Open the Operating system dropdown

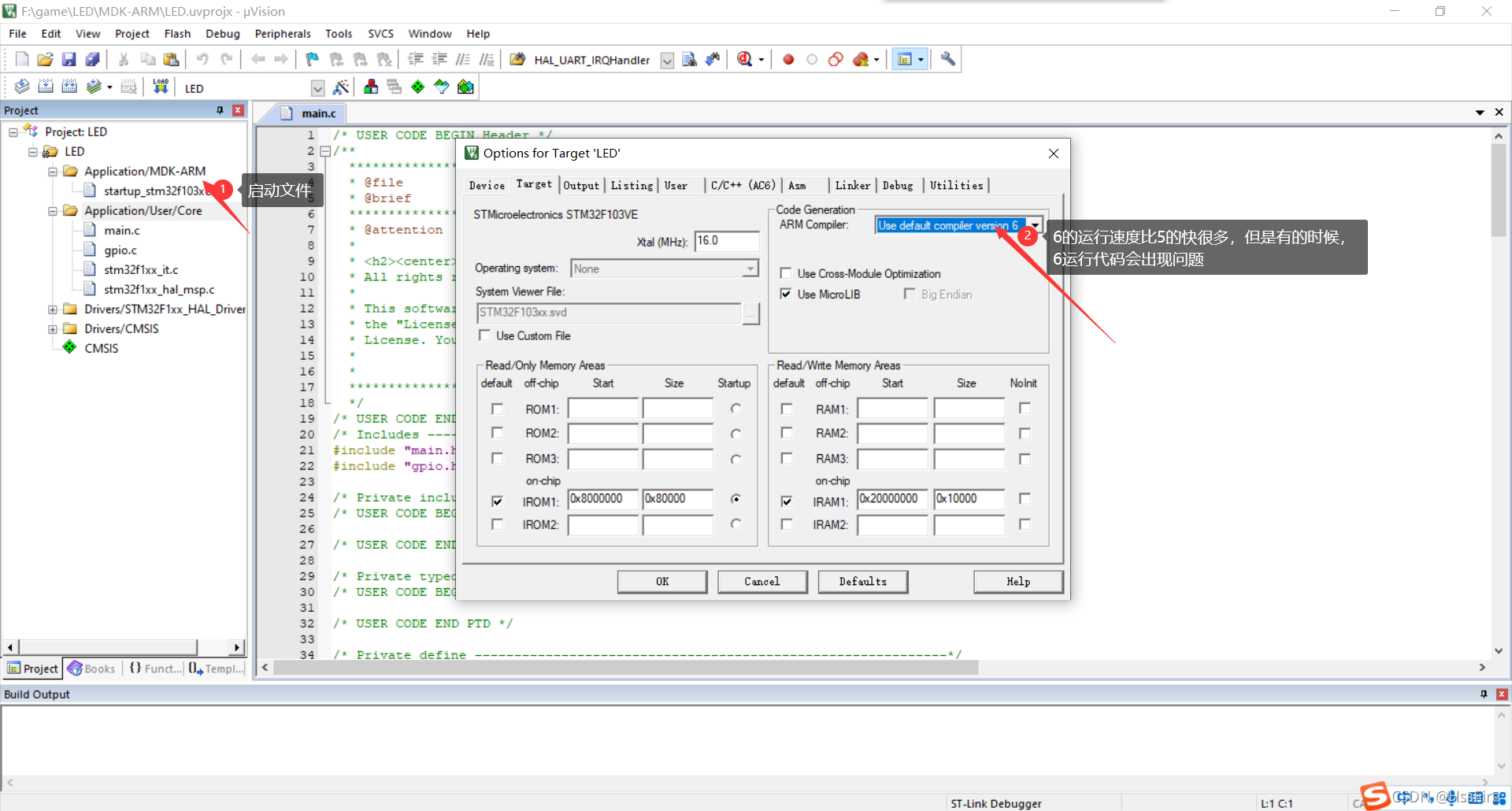point(750,268)
